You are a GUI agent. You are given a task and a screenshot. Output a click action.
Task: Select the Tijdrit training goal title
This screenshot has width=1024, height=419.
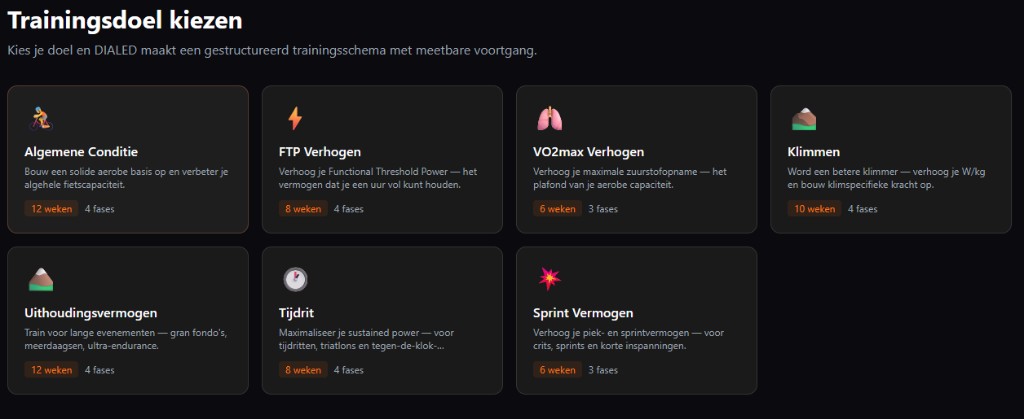[x=298, y=313]
